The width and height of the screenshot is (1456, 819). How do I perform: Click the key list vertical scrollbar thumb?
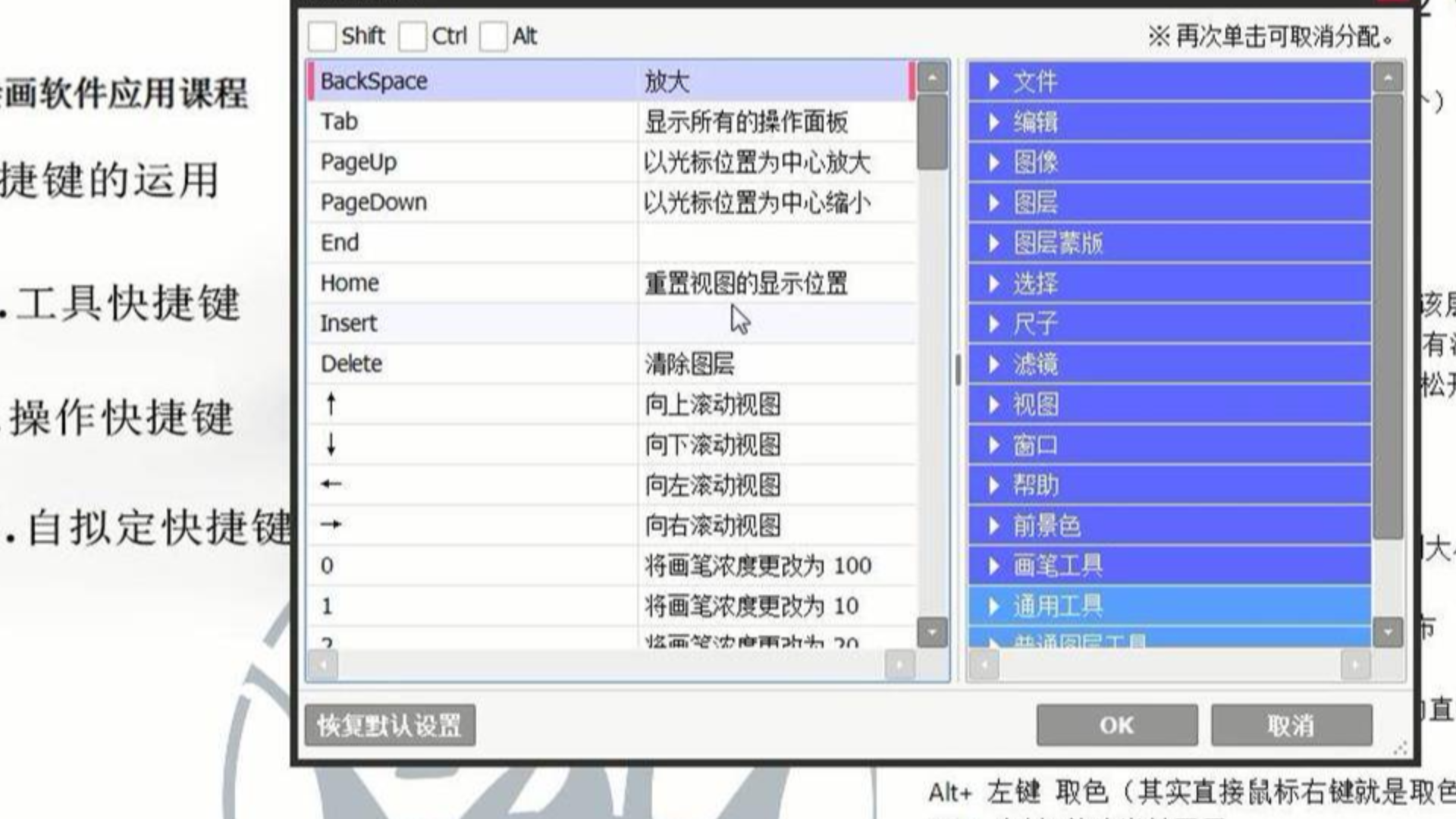[x=933, y=131]
